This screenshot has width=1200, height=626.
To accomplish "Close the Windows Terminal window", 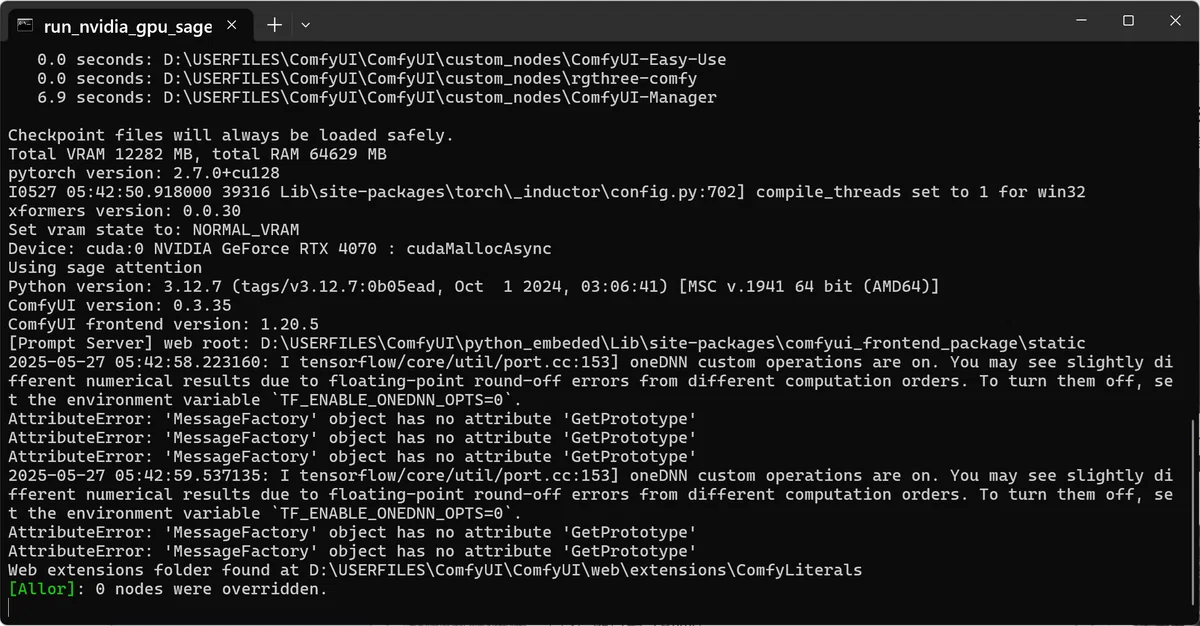I will 1174,20.
